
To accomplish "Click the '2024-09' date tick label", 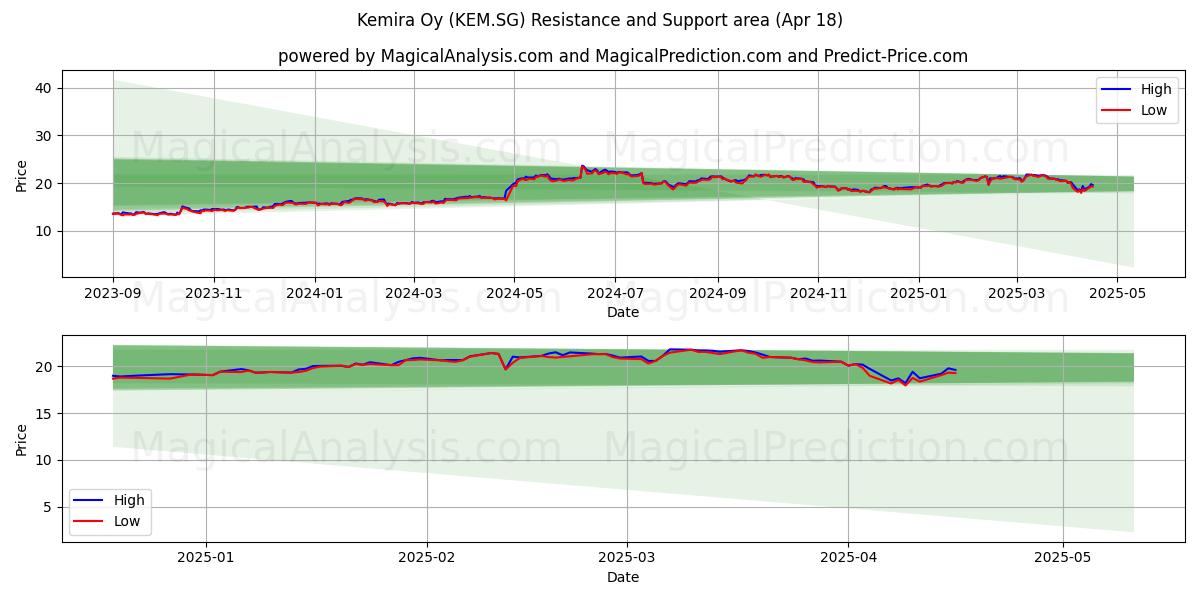I will [718, 295].
